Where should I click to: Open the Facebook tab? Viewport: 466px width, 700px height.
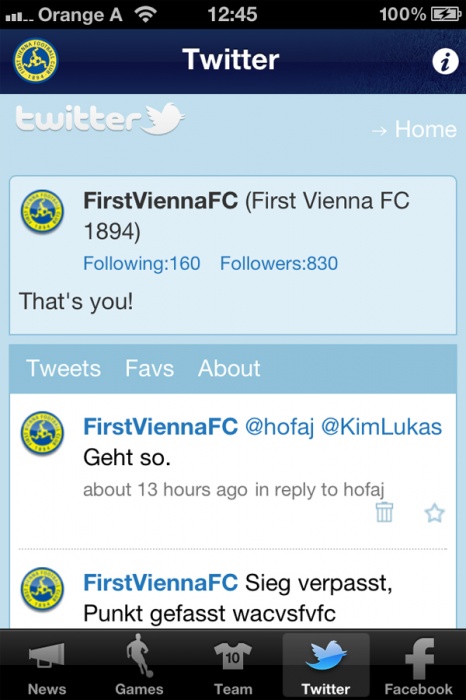(419, 665)
